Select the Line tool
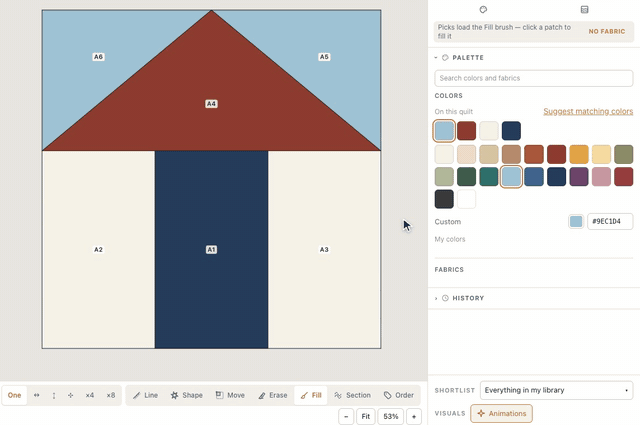Image resolution: width=640 pixels, height=425 pixels. 145,395
